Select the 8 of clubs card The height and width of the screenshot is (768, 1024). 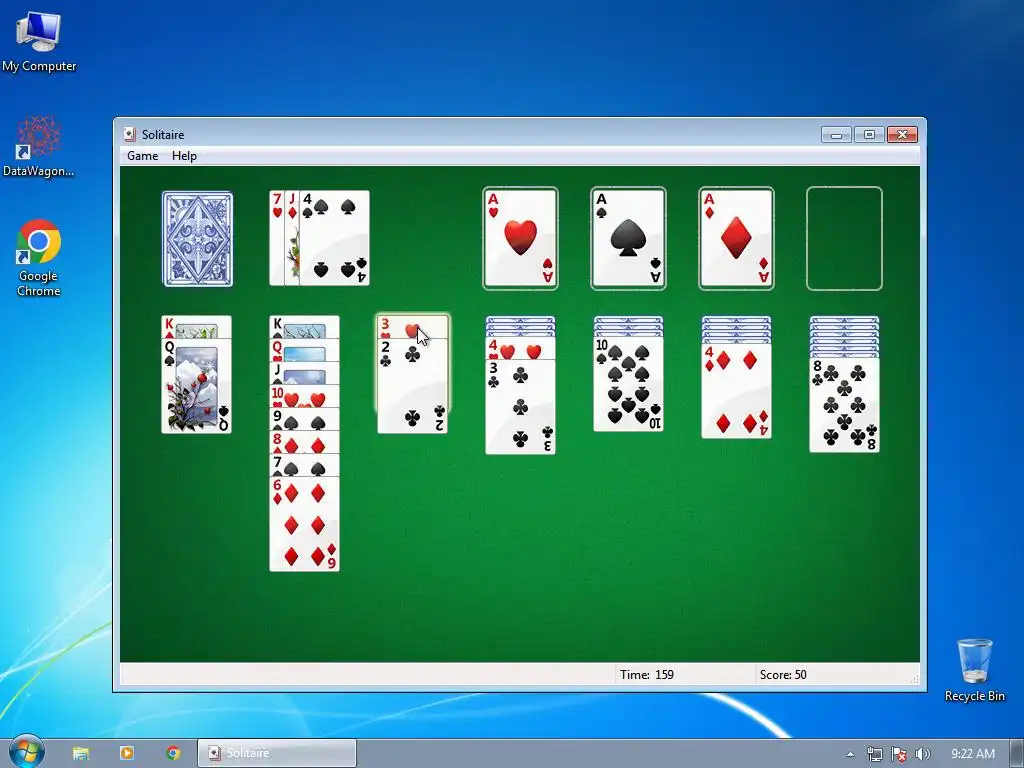point(844,404)
